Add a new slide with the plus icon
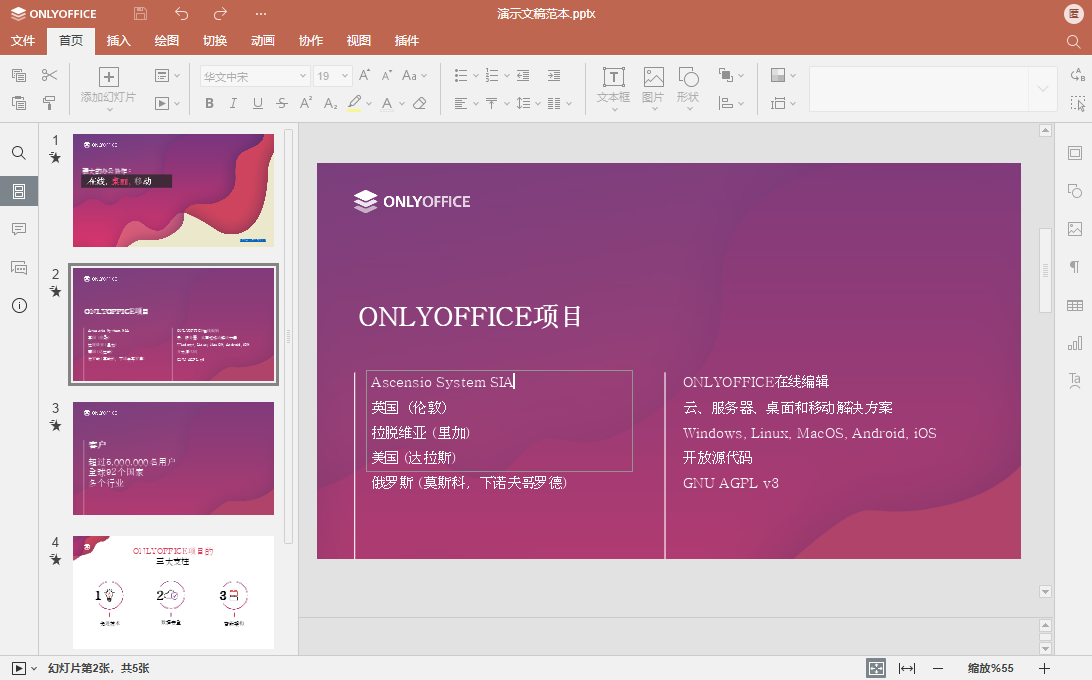The width and height of the screenshot is (1092, 680). (x=109, y=77)
